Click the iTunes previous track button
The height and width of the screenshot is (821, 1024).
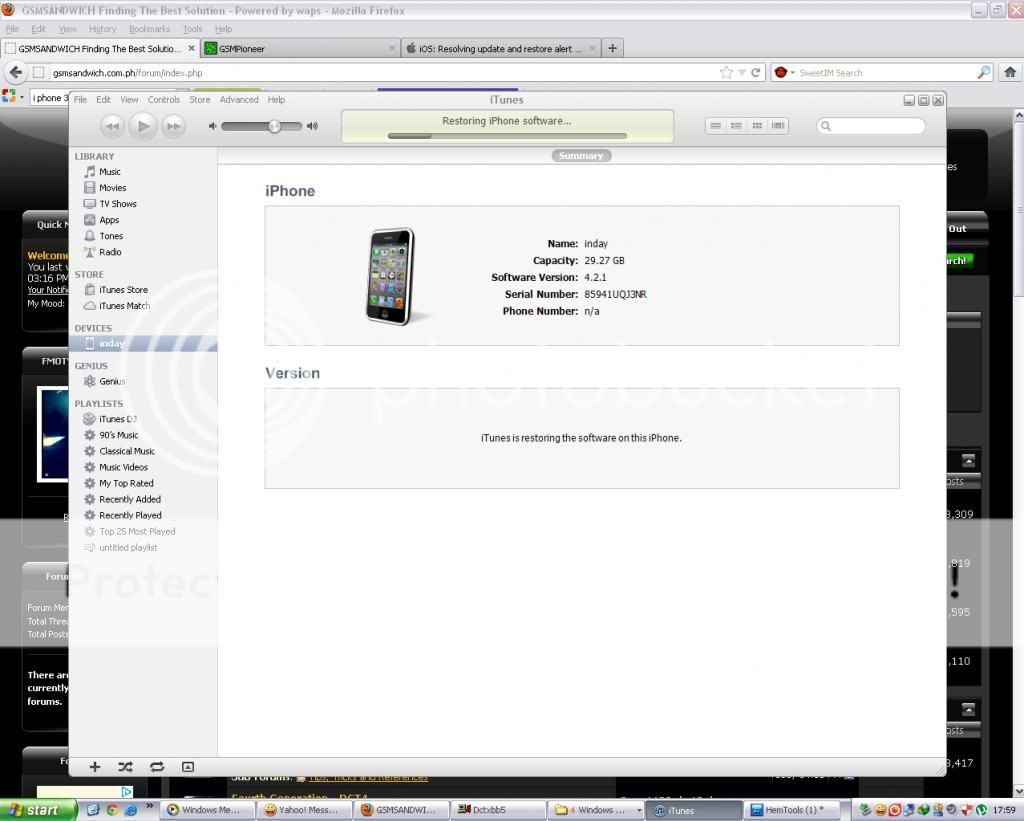[x=112, y=126]
